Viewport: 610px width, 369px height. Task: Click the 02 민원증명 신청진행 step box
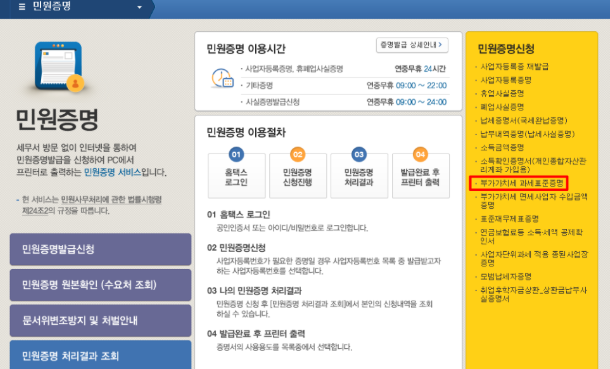(x=298, y=173)
